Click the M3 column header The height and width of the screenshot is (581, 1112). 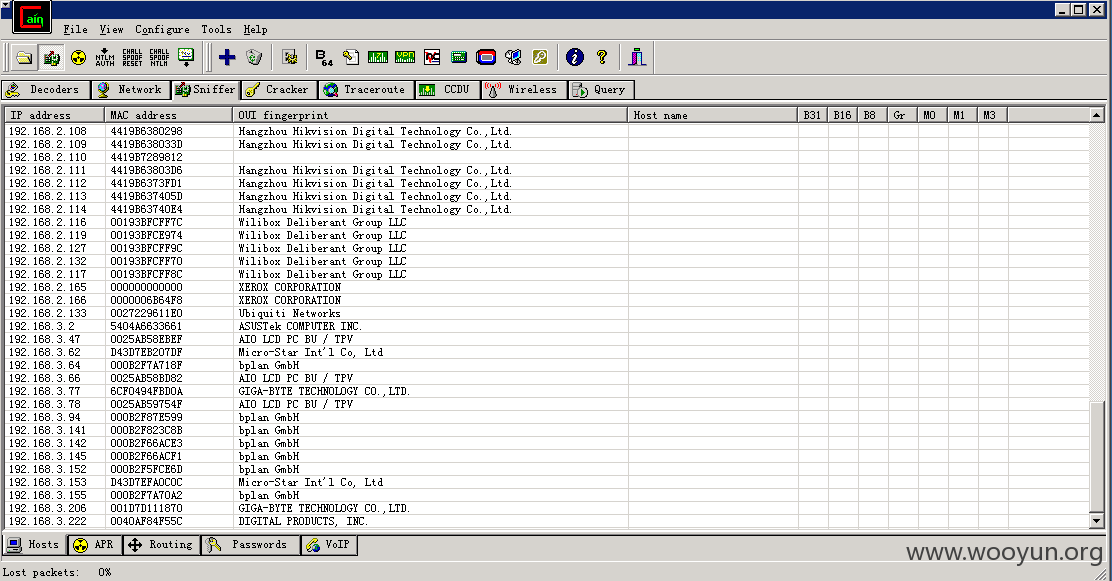992,115
